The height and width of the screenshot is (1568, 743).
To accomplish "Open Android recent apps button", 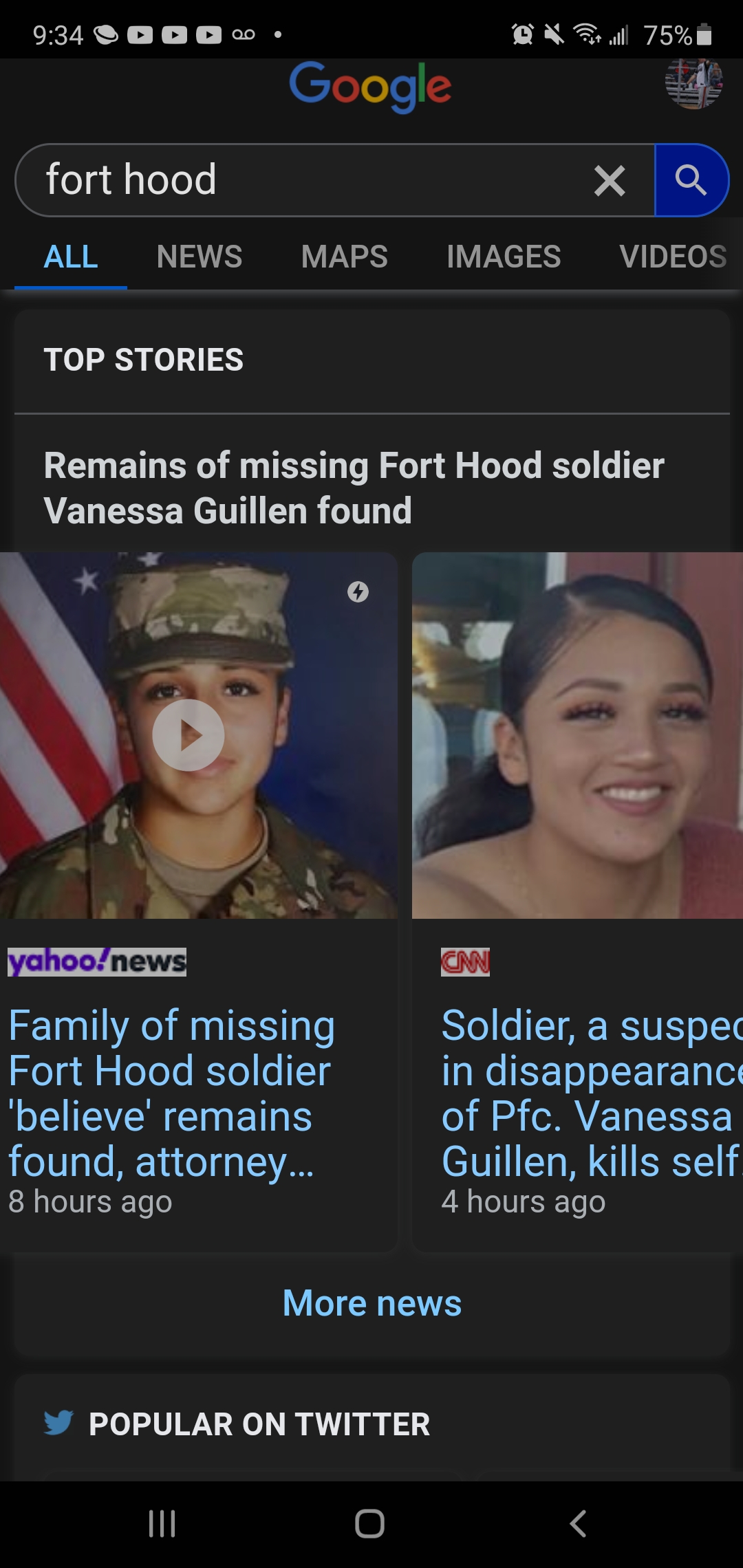I will pos(162,1523).
